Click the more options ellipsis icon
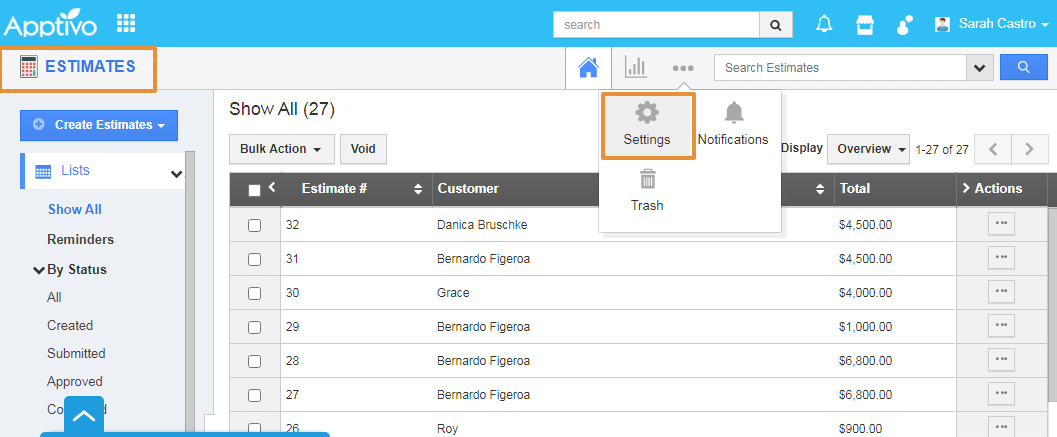1057x437 pixels. click(x=683, y=68)
